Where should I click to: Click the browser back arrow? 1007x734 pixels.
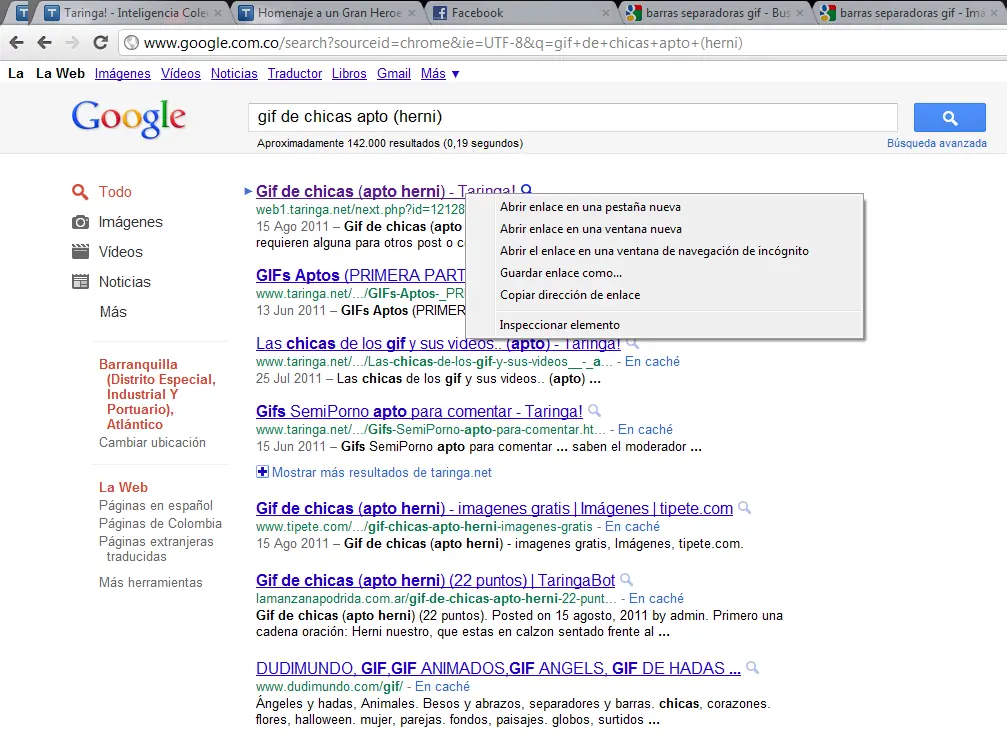click(17, 43)
